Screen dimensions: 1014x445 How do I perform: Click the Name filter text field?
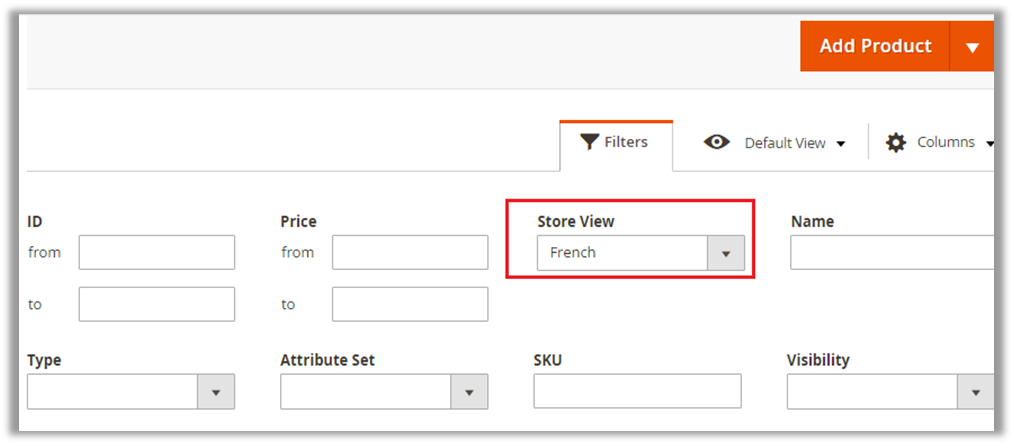(892, 253)
